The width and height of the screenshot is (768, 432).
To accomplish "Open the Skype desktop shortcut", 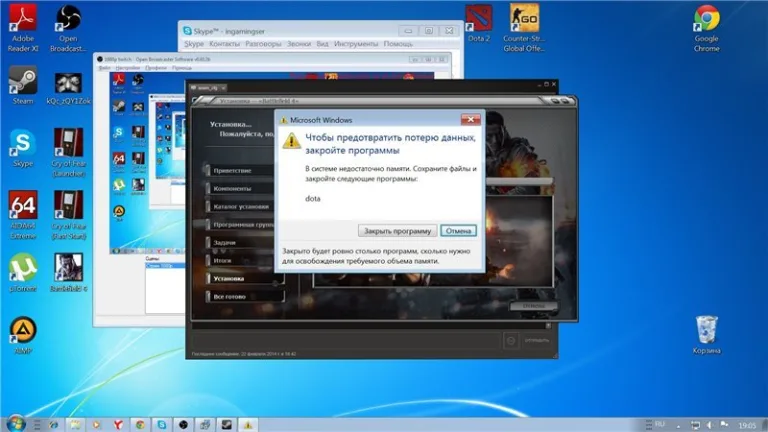I will (x=23, y=148).
